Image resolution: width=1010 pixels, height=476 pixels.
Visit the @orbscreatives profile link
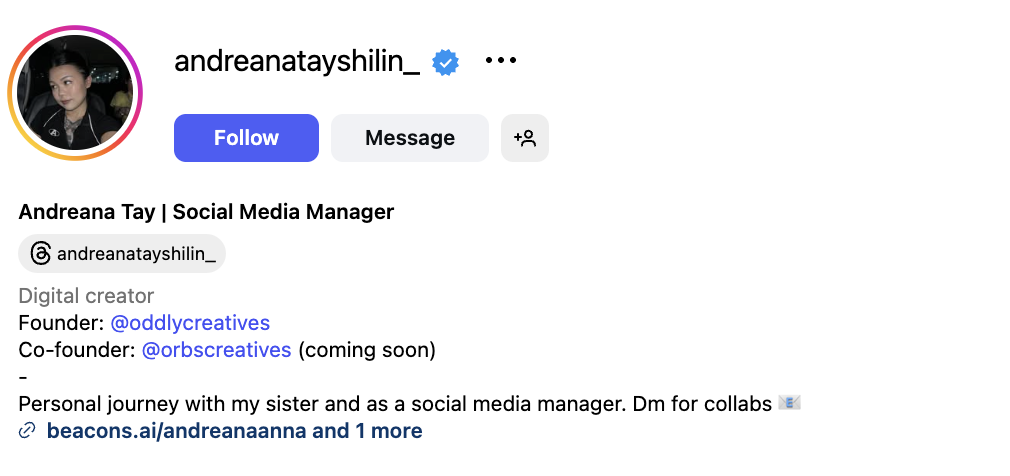coord(217,350)
